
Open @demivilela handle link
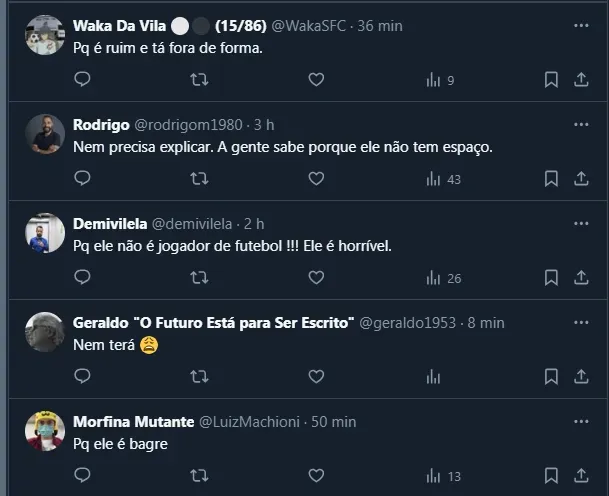click(x=192, y=223)
